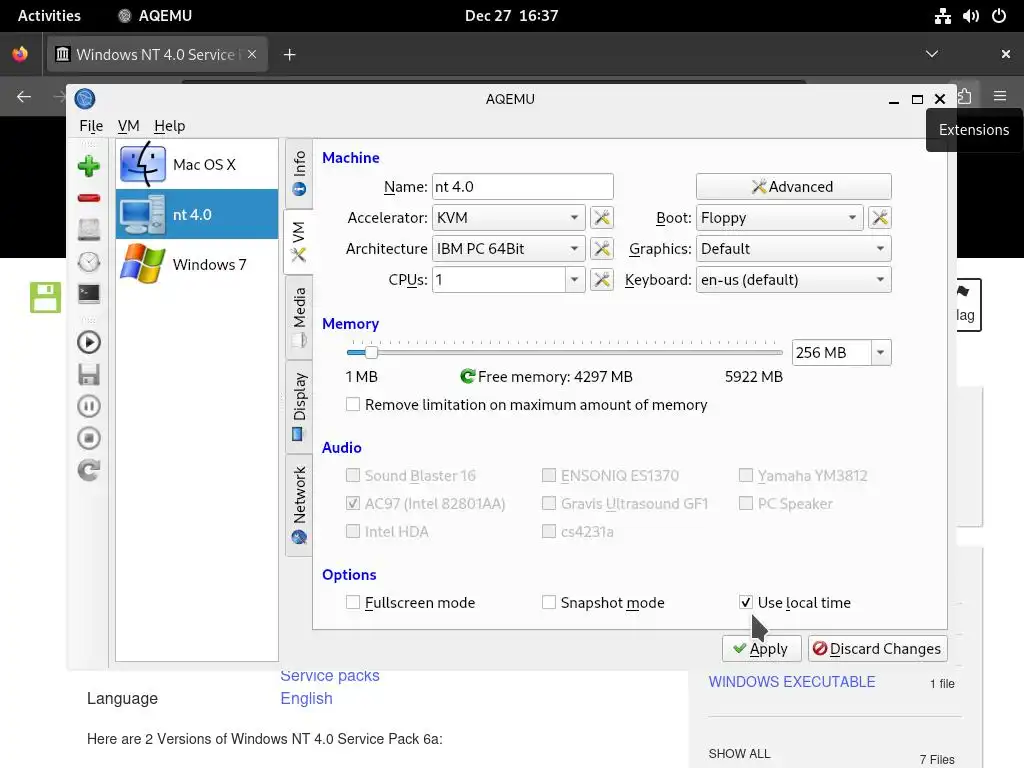Click Discard Changes button
The height and width of the screenshot is (768, 1024).
pyautogui.click(x=878, y=648)
